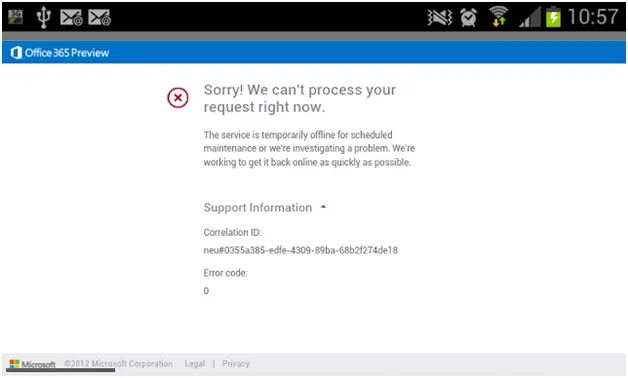Tap the alarm clock status icon
The image size is (628, 378).
point(468,17)
